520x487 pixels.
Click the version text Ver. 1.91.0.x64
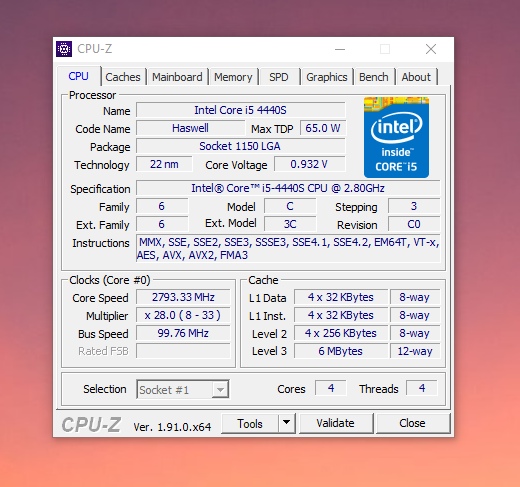pos(172,427)
